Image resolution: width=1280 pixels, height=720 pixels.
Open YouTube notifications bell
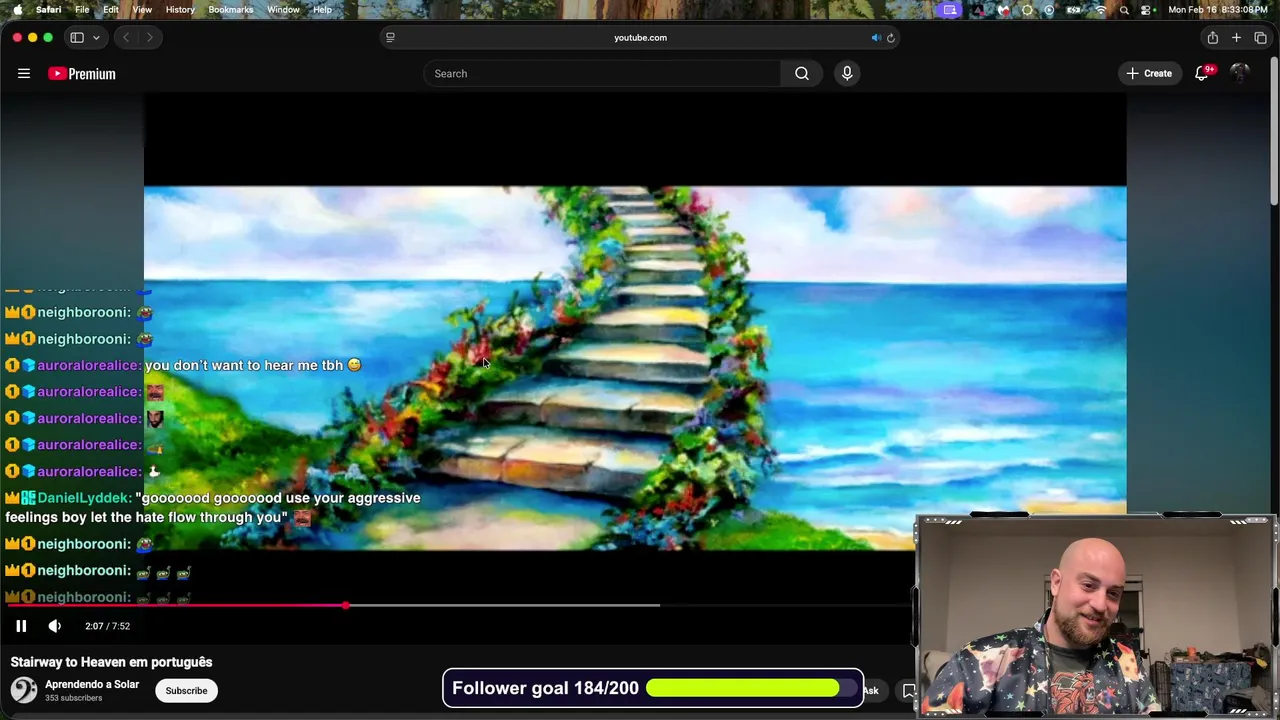pos(1202,73)
